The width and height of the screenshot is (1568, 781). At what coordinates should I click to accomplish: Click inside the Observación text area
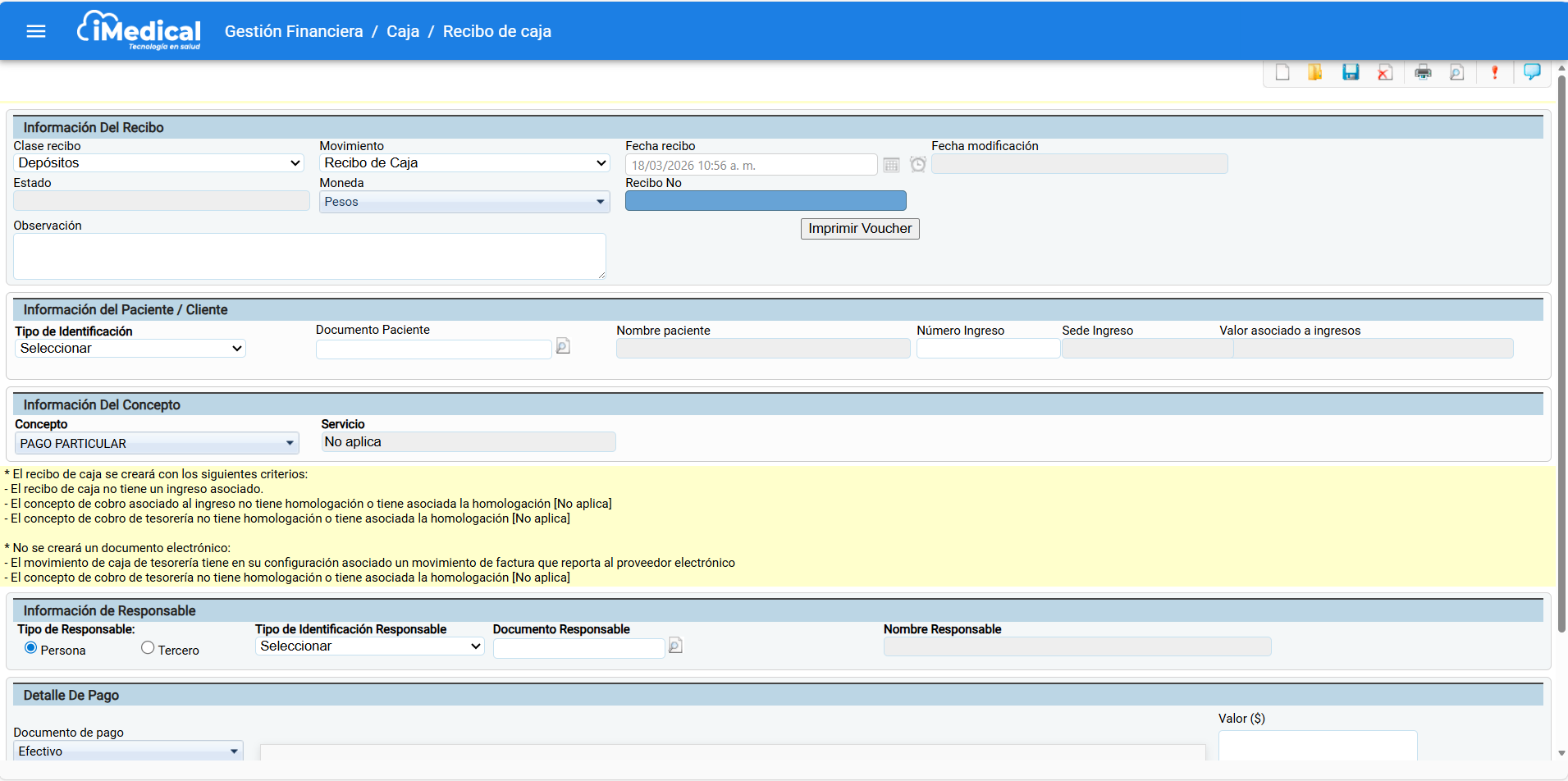point(309,256)
